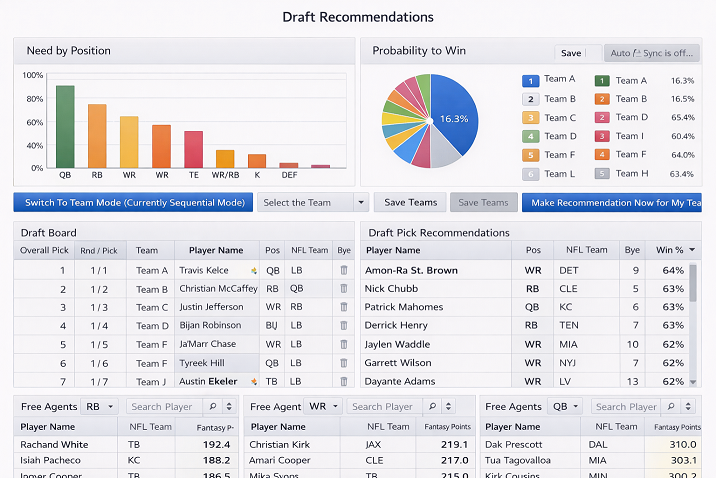Image resolution: width=716 pixels, height=478 pixels.
Task: Click trash icon for Bijan Robinson pick
Action: pyautogui.click(x=344, y=326)
